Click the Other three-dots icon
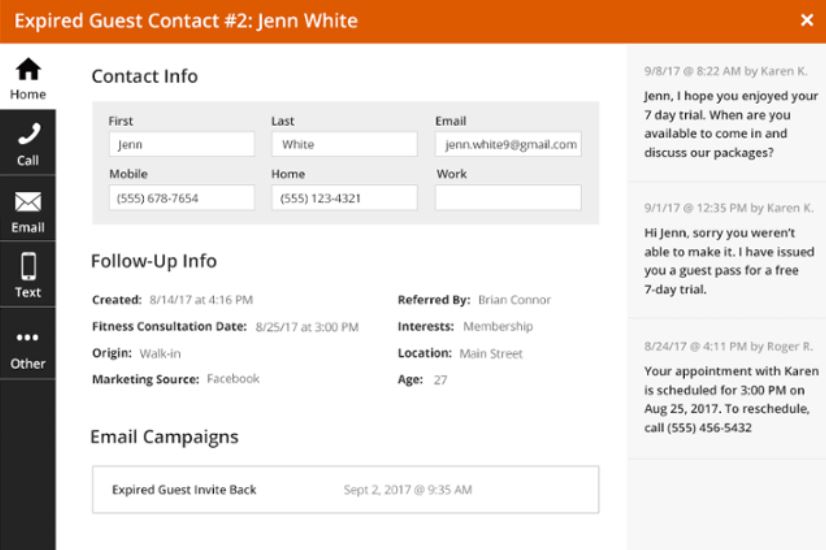Screen dimensions: 826x550 pos(28,337)
